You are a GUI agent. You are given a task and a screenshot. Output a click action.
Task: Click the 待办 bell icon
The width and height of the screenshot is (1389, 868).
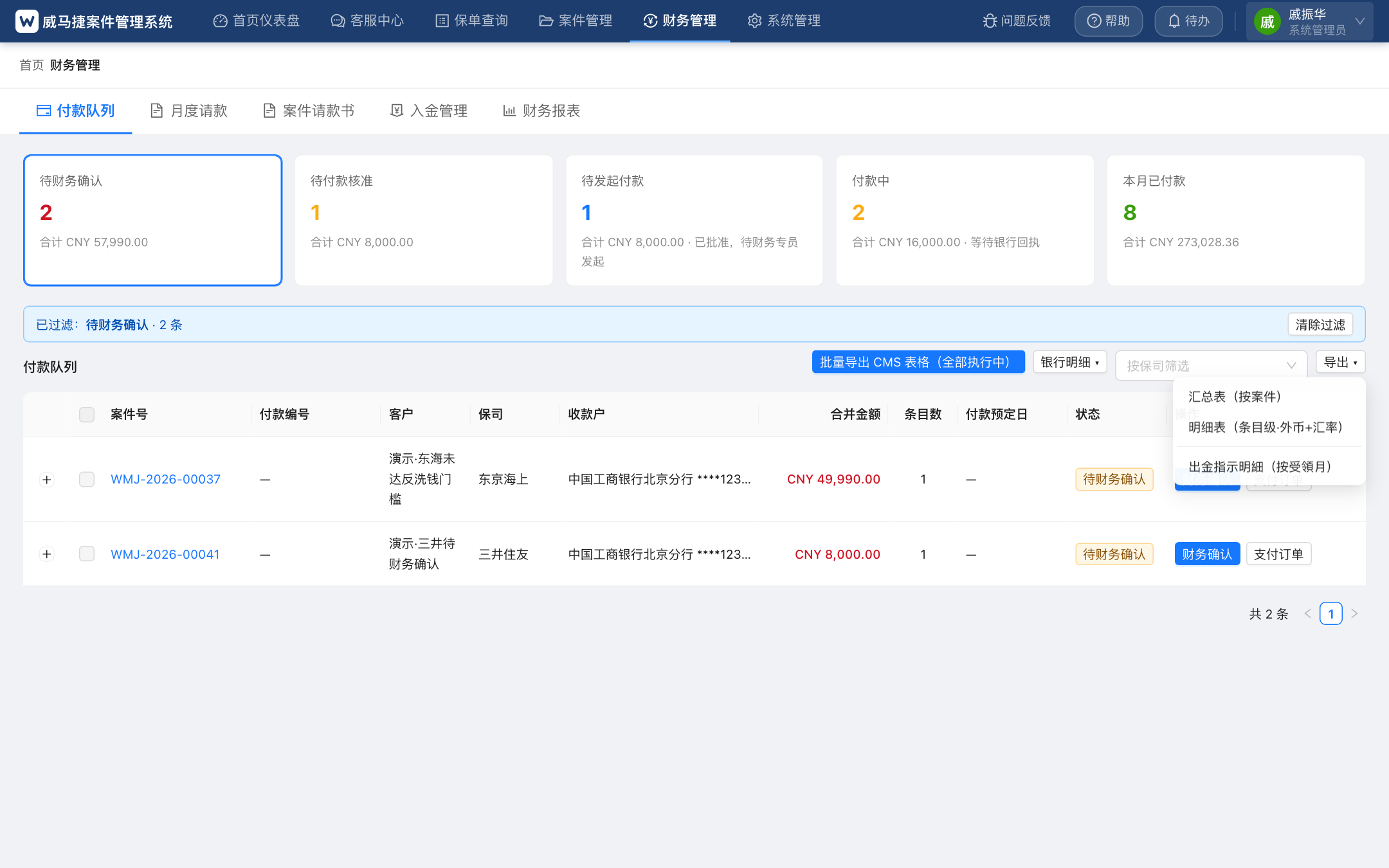click(x=1174, y=21)
